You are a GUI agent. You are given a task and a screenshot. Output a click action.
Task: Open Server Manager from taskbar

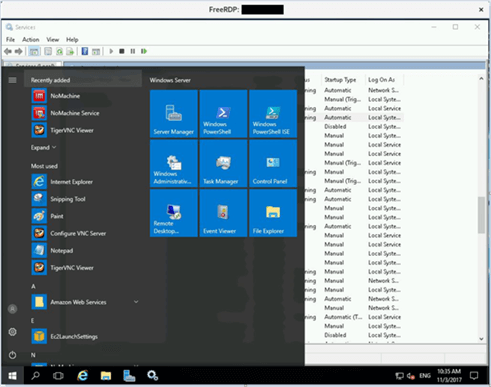point(129,376)
